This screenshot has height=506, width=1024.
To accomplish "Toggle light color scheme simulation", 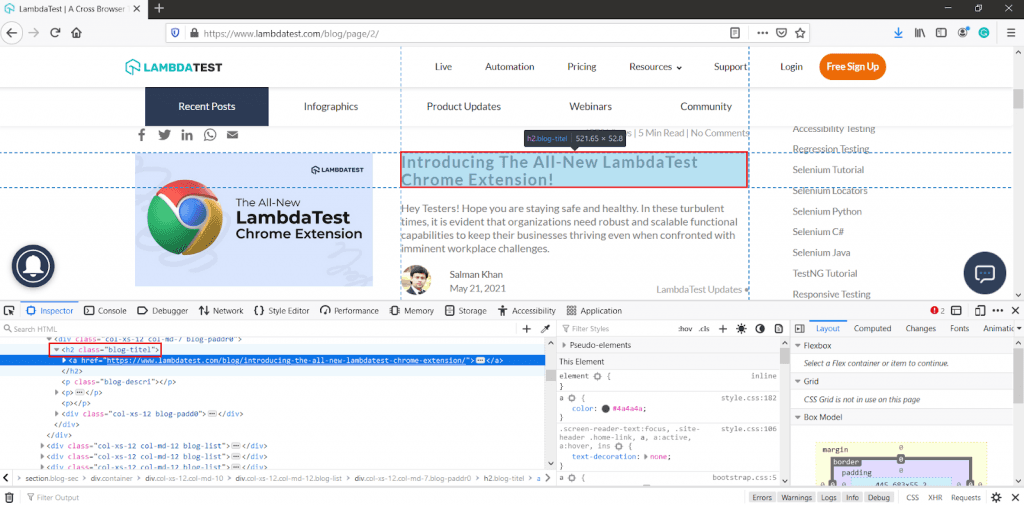I will [x=741, y=328].
